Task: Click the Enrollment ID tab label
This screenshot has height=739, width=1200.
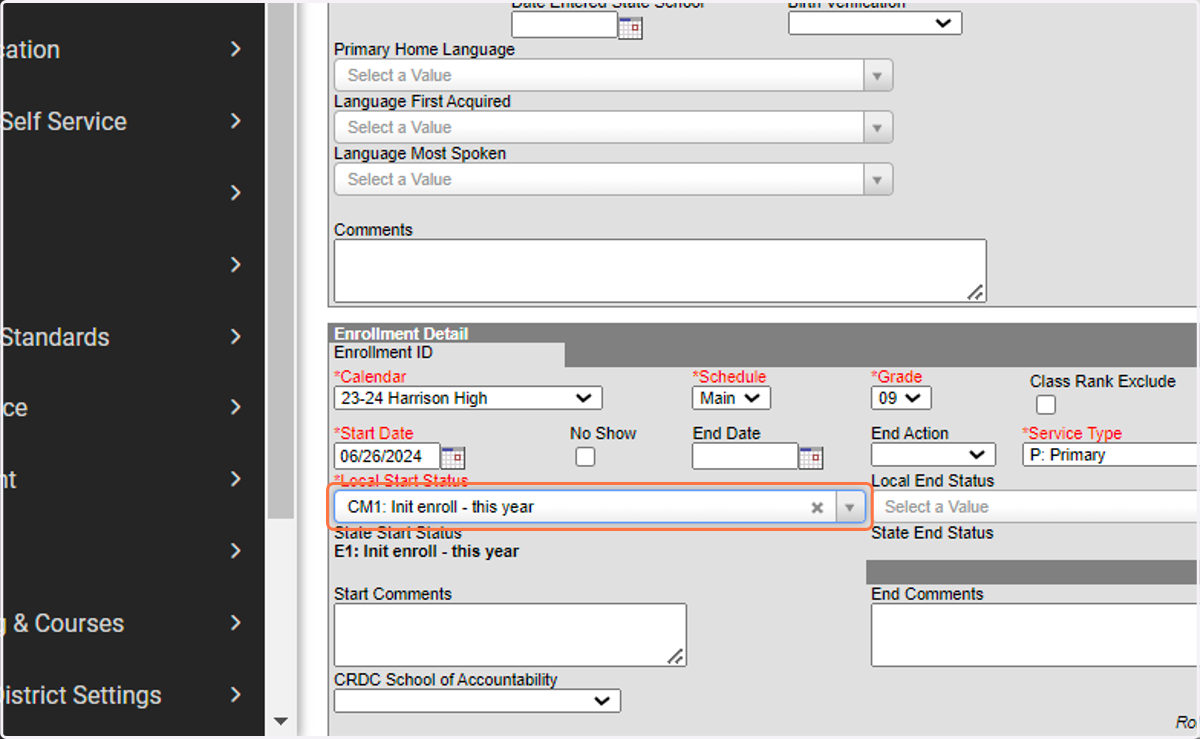Action: coord(383,353)
